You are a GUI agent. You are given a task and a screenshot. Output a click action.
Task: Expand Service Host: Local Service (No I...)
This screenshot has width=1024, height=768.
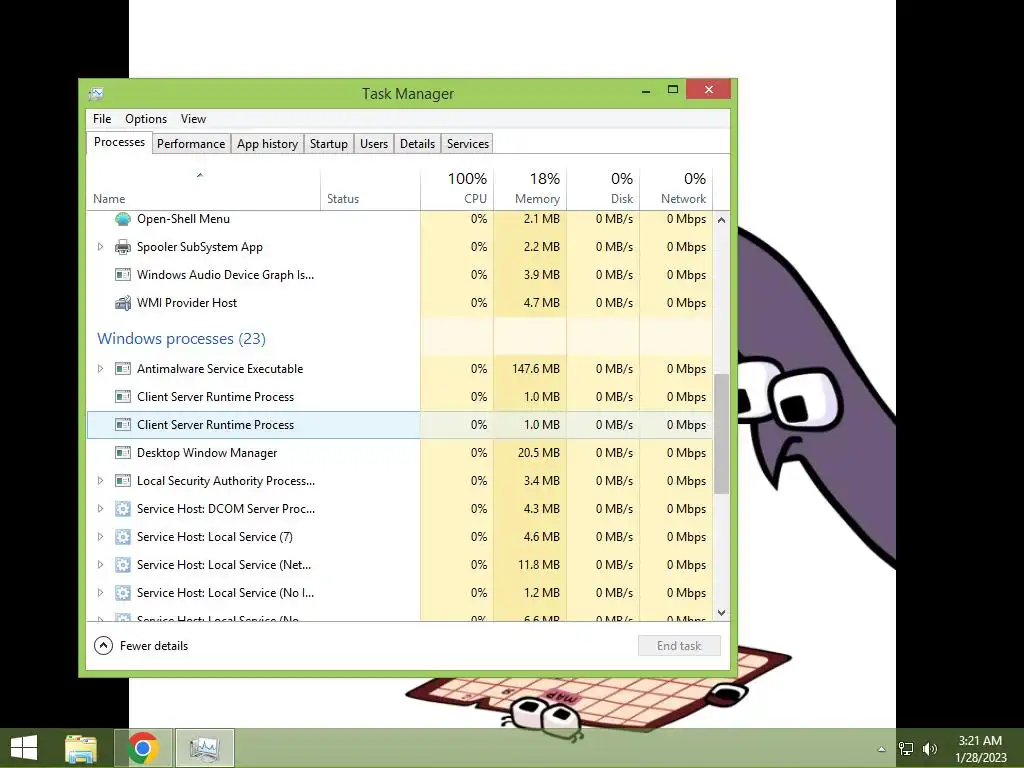point(101,593)
